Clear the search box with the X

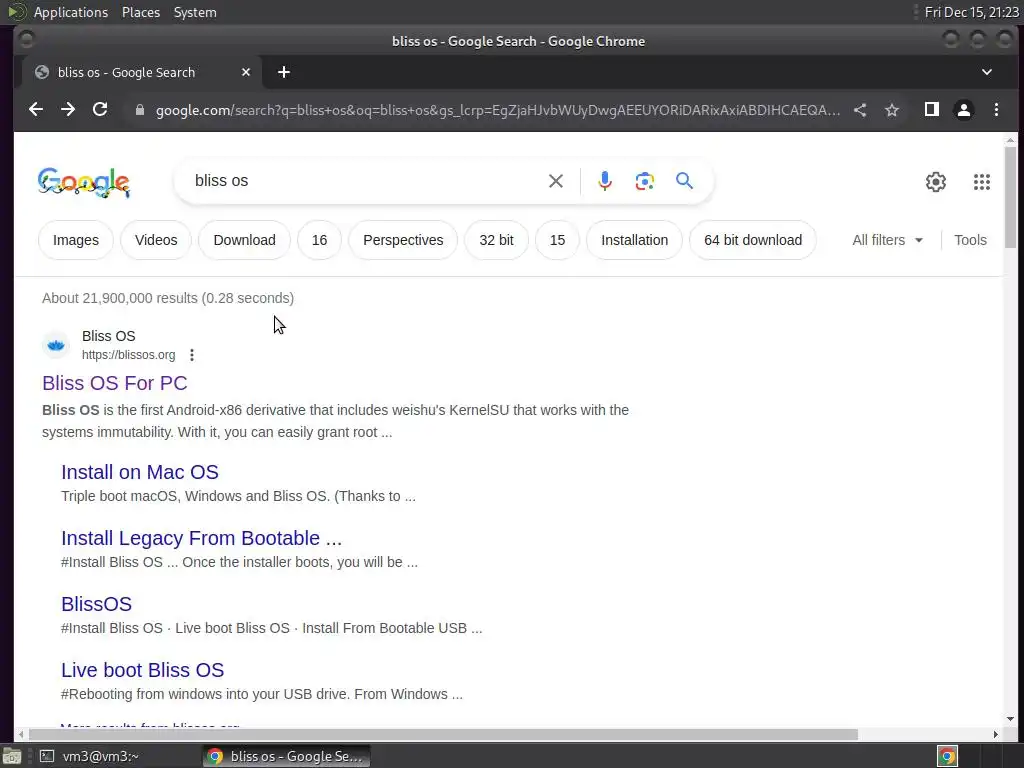pos(556,181)
